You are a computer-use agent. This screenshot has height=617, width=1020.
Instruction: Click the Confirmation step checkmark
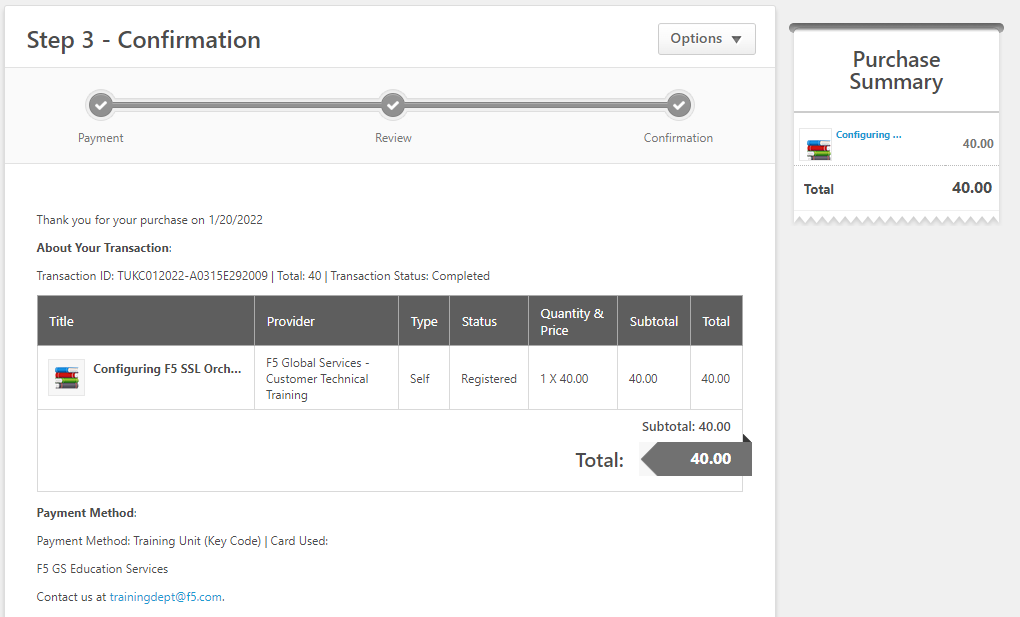click(x=678, y=105)
